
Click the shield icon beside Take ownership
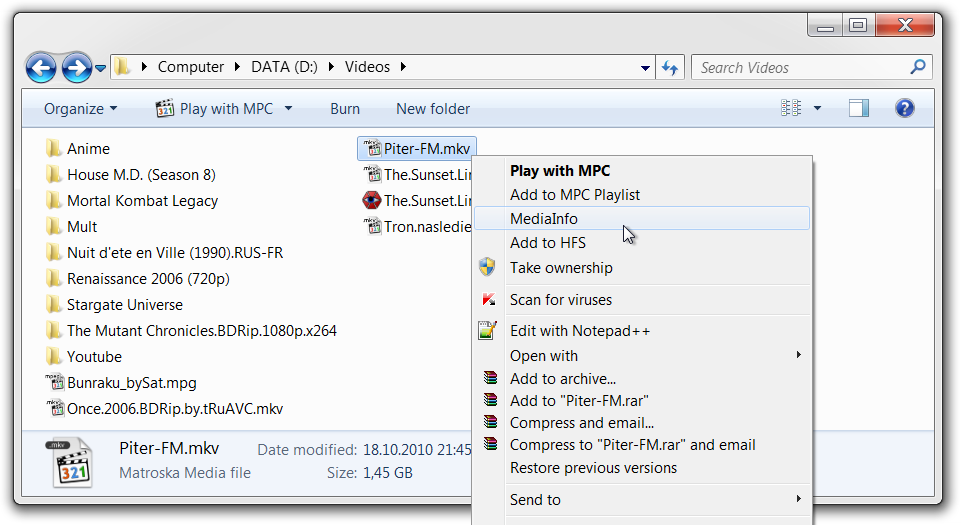coord(487,267)
